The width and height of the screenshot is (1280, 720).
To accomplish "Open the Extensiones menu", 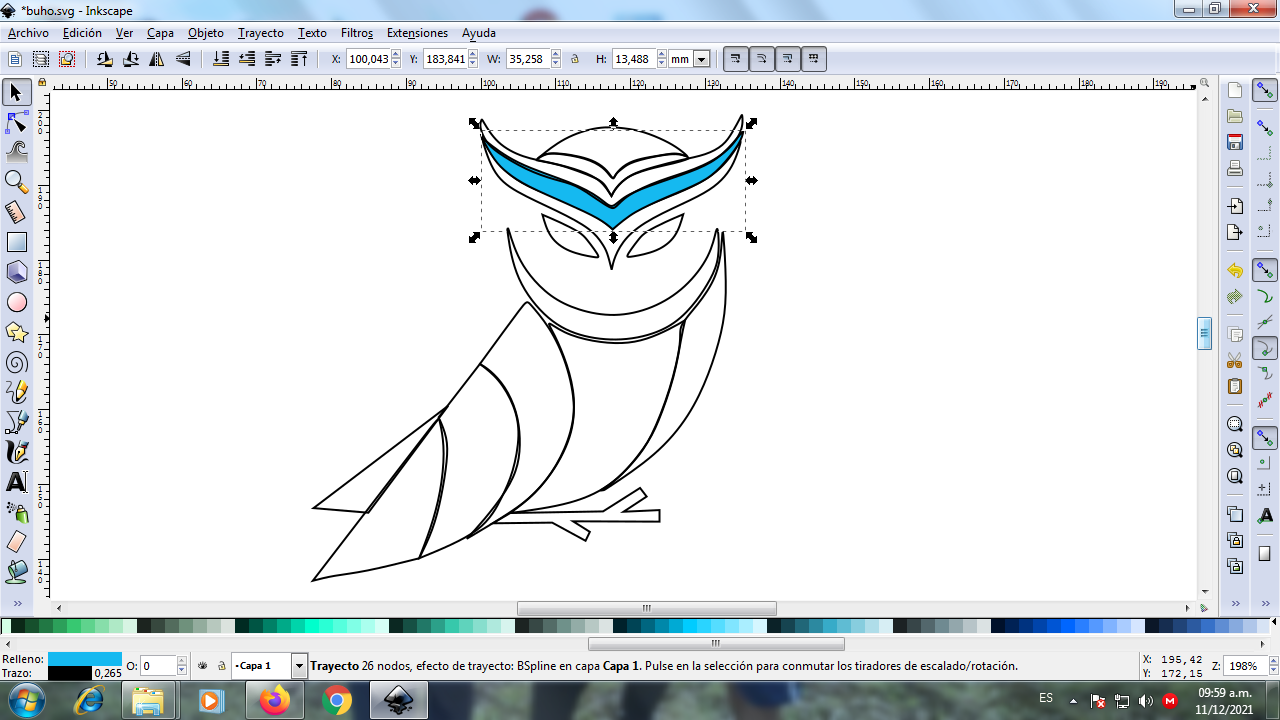I will pos(417,33).
